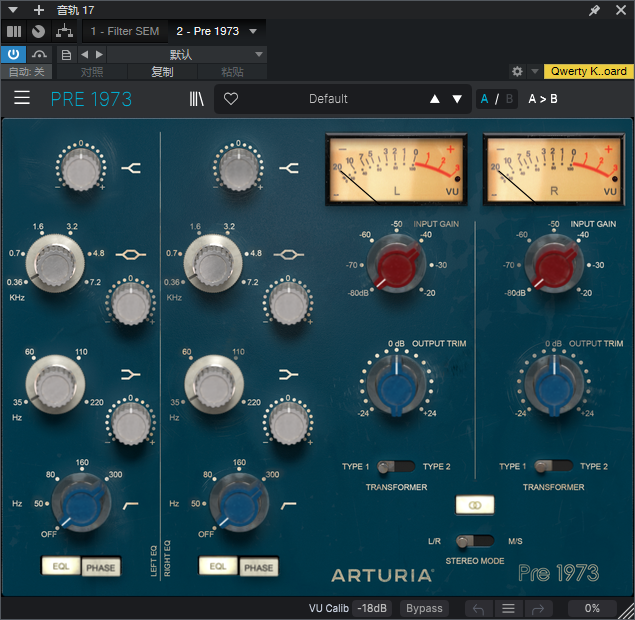This screenshot has height=620, width=635.
Task: Click the 粘贴 paste button
Action: pyautogui.click(x=232, y=72)
